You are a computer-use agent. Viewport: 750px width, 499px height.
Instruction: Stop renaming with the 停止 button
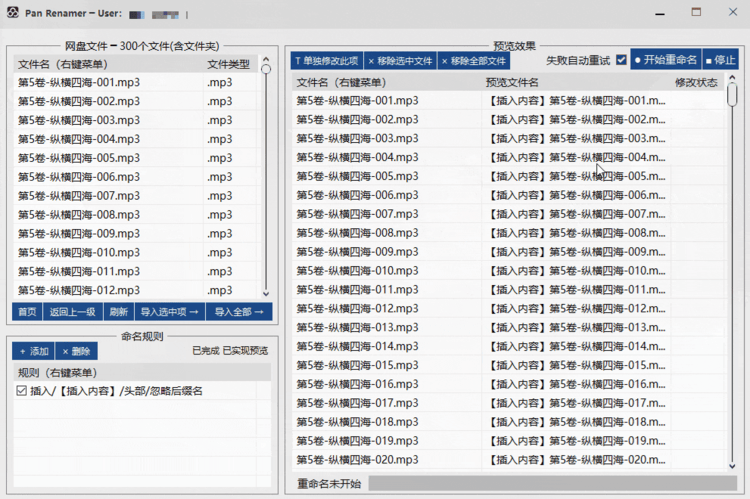coord(720,60)
